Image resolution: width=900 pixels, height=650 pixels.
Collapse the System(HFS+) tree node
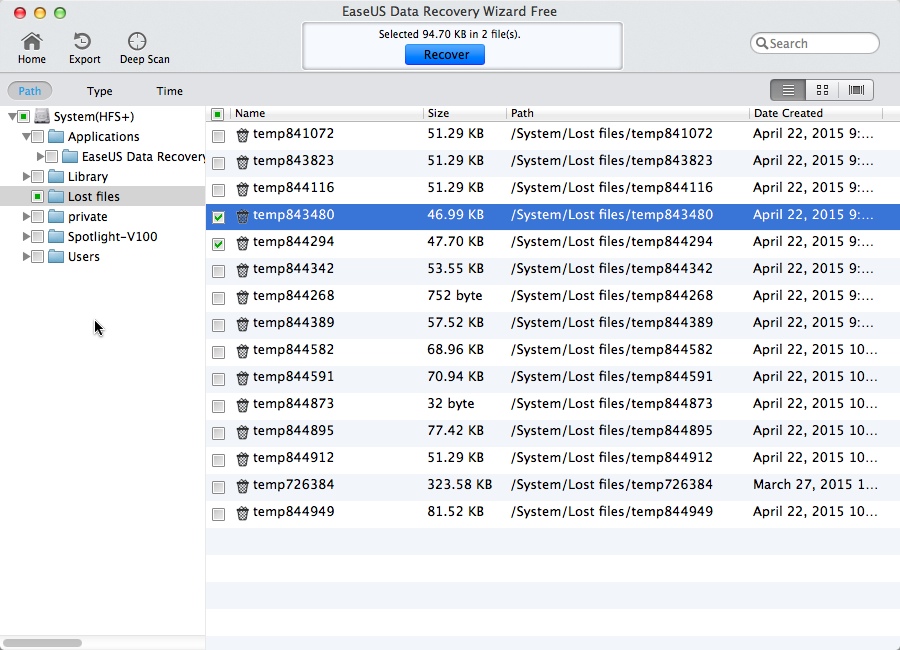pyautogui.click(x=12, y=117)
